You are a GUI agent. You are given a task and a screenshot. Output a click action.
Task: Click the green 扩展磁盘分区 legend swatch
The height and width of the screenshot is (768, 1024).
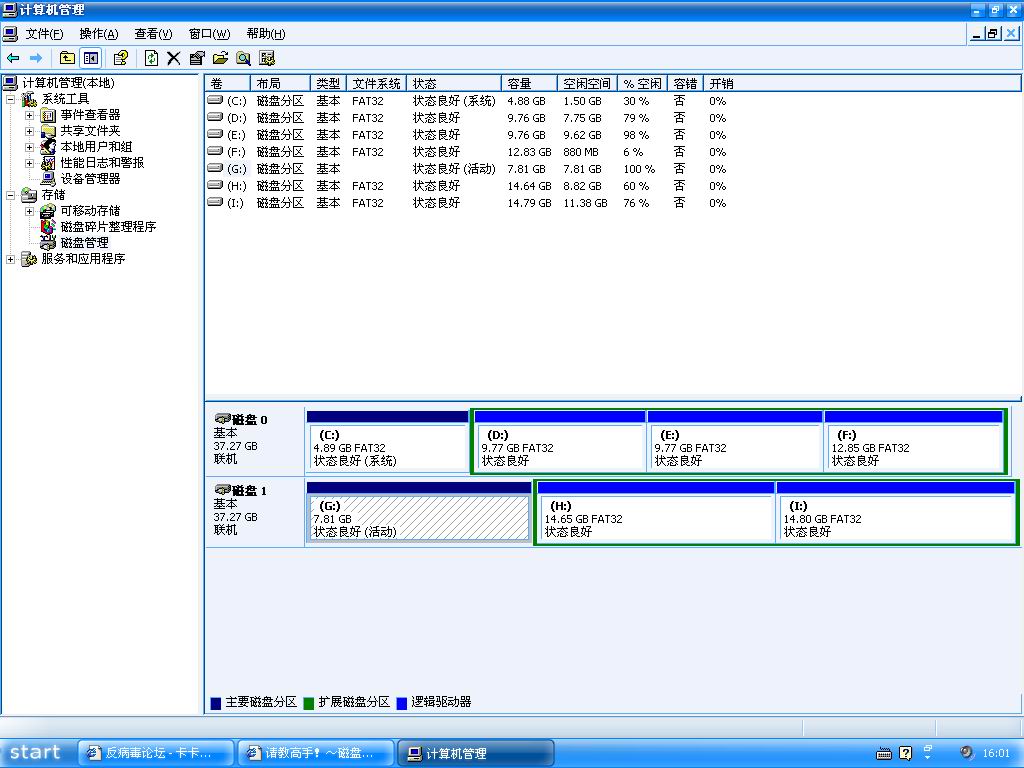click(309, 703)
